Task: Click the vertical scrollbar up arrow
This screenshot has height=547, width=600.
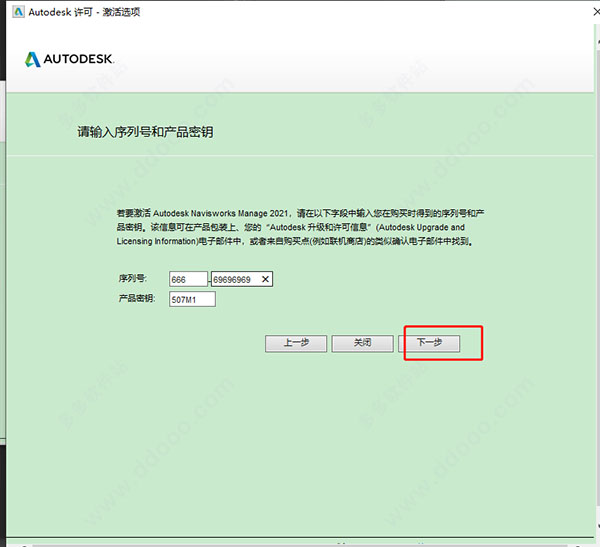Action: click(598, 41)
